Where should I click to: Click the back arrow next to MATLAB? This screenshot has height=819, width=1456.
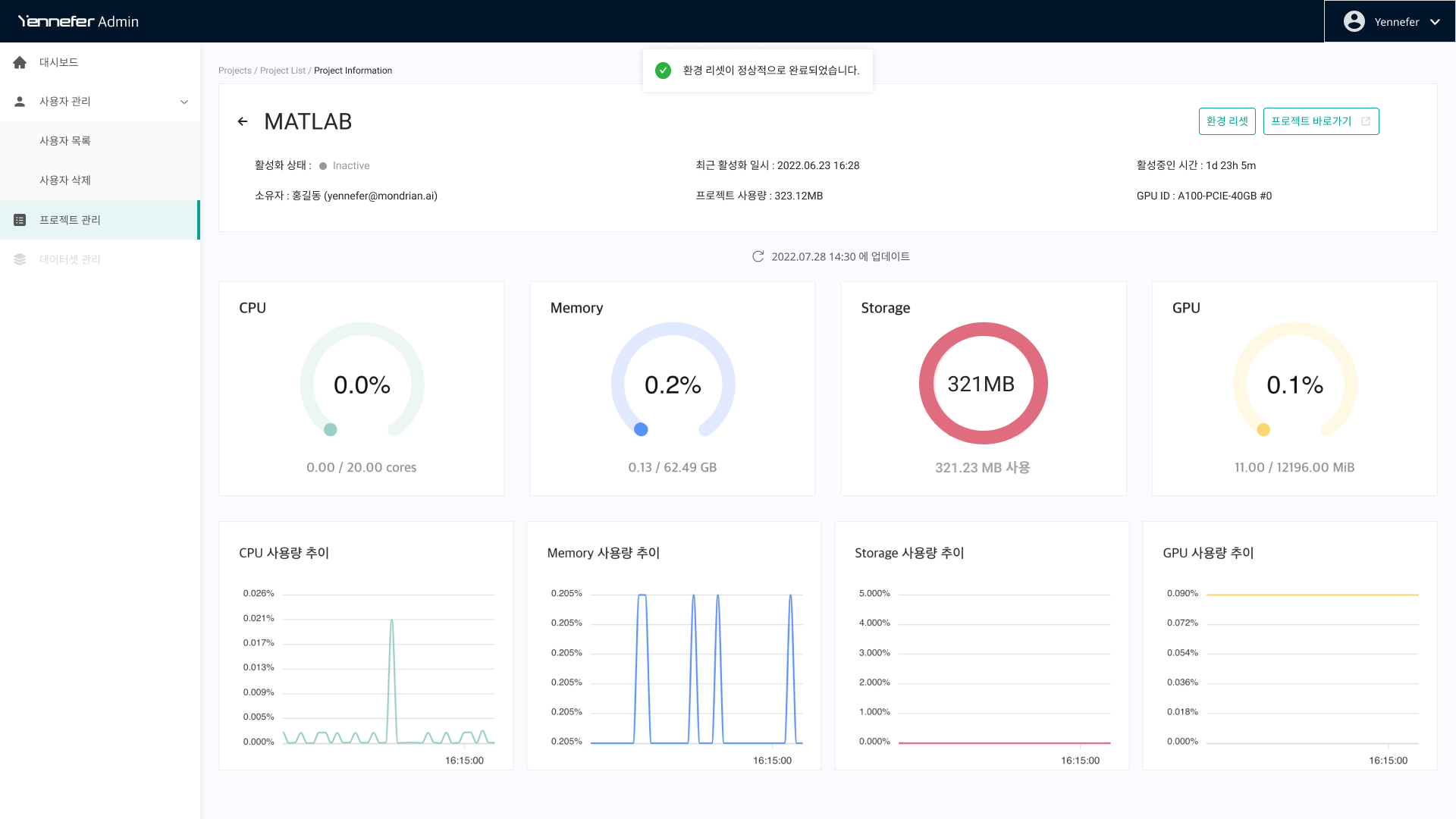point(243,121)
